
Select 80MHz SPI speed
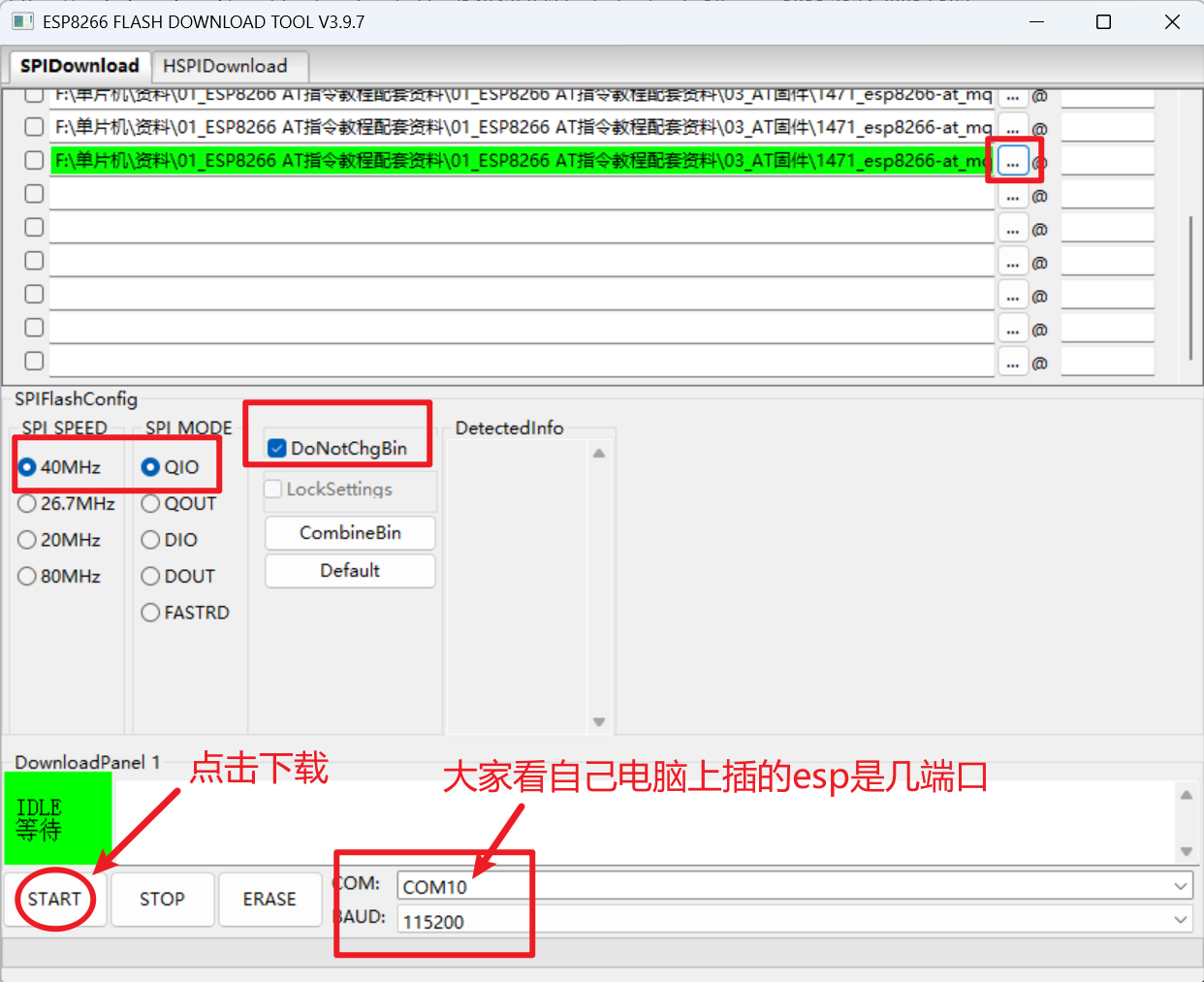pyautogui.click(x=26, y=576)
